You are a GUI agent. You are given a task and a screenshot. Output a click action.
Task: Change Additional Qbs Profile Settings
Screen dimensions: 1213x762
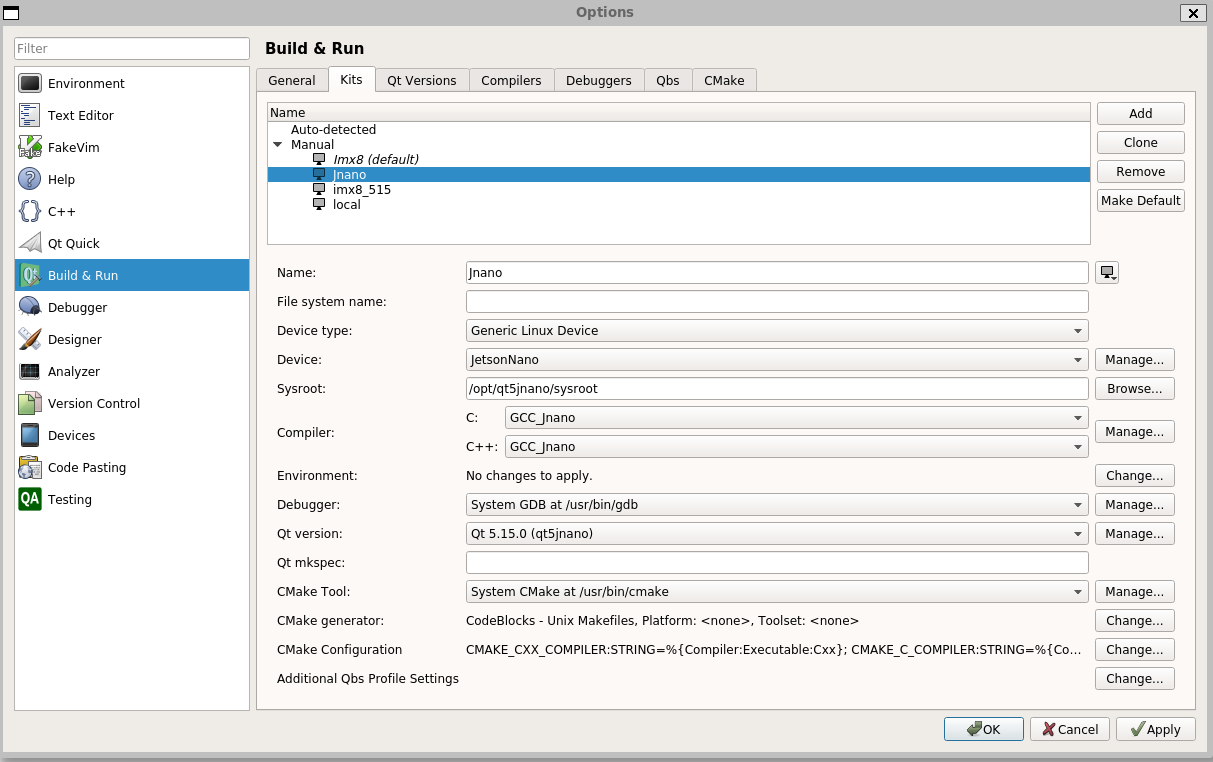pyautogui.click(x=1135, y=679)
